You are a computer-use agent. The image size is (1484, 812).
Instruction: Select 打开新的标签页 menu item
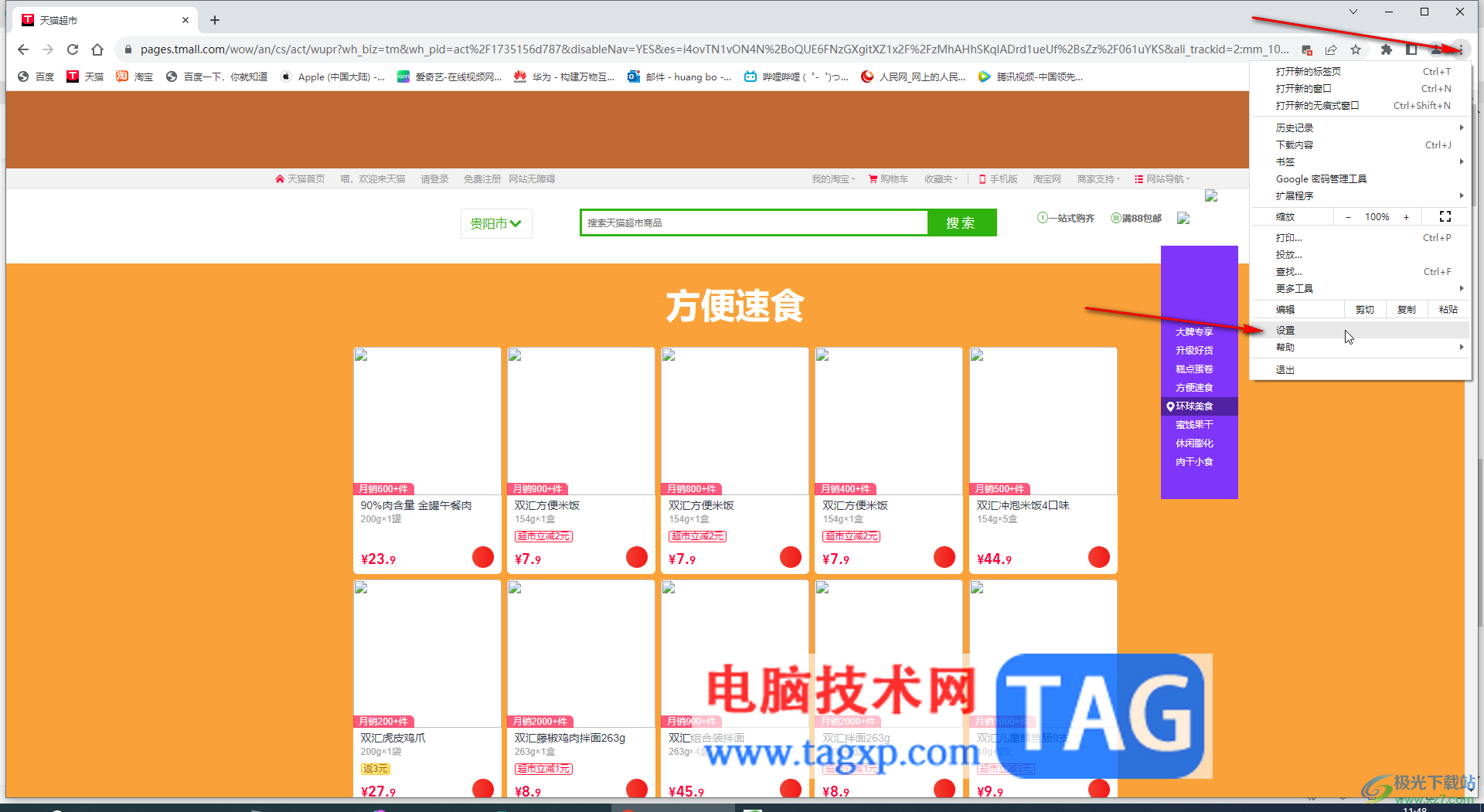(1360, 72)
